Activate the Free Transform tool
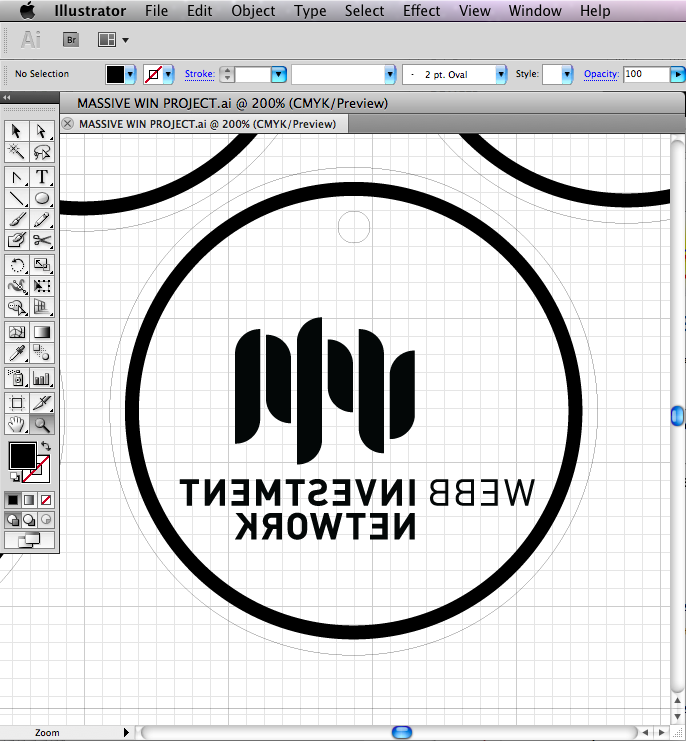686x741 pixels. pyautogui.click(x=42, y=286)
